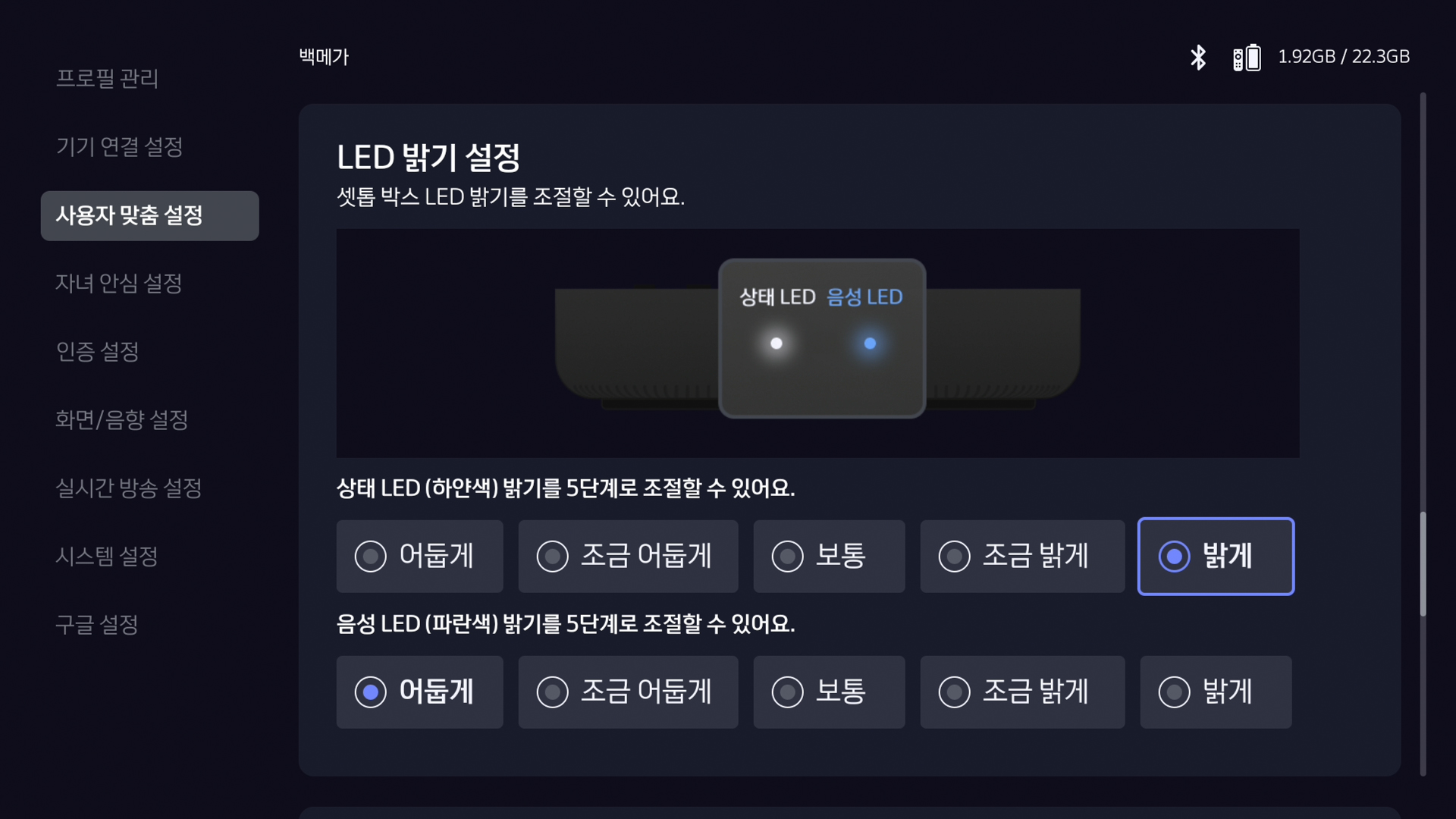Click the storage usage indicator 1.92GB / 22.3GB
1456x819 pixels.
(x=1344, y=56)
